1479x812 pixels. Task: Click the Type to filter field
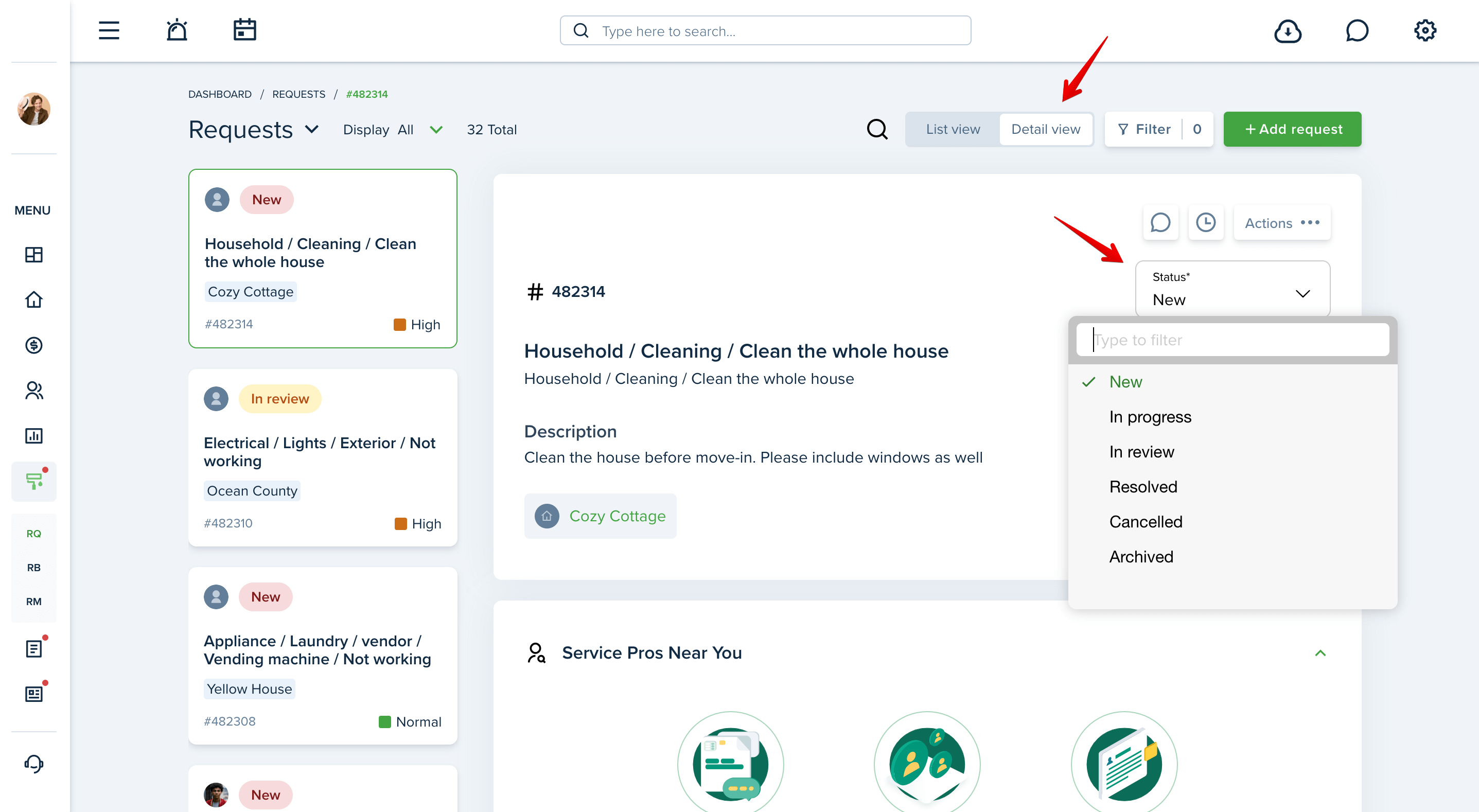(1232, 340)
